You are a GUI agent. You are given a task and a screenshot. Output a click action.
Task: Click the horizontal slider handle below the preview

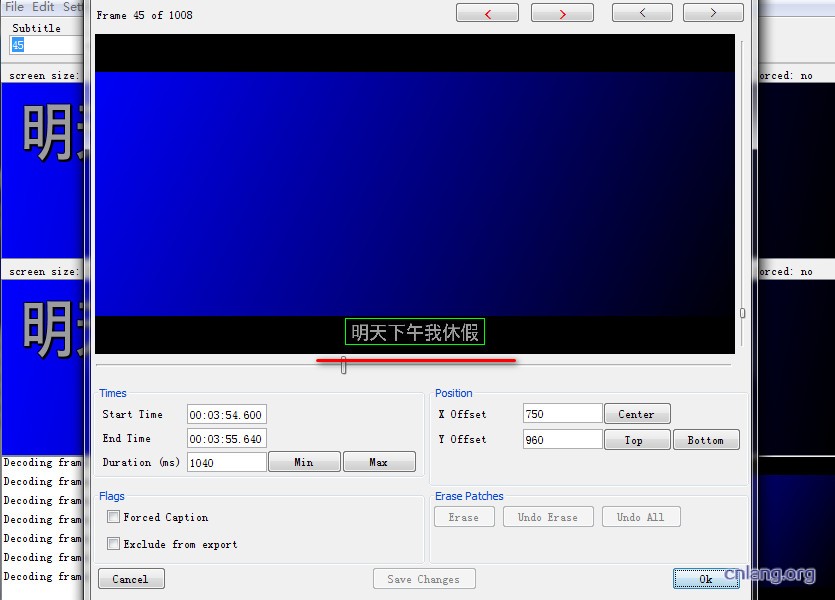tap(343, 367)
